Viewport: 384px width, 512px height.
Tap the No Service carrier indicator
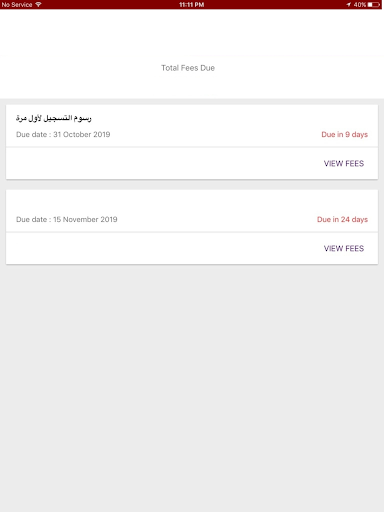(17, 5)
